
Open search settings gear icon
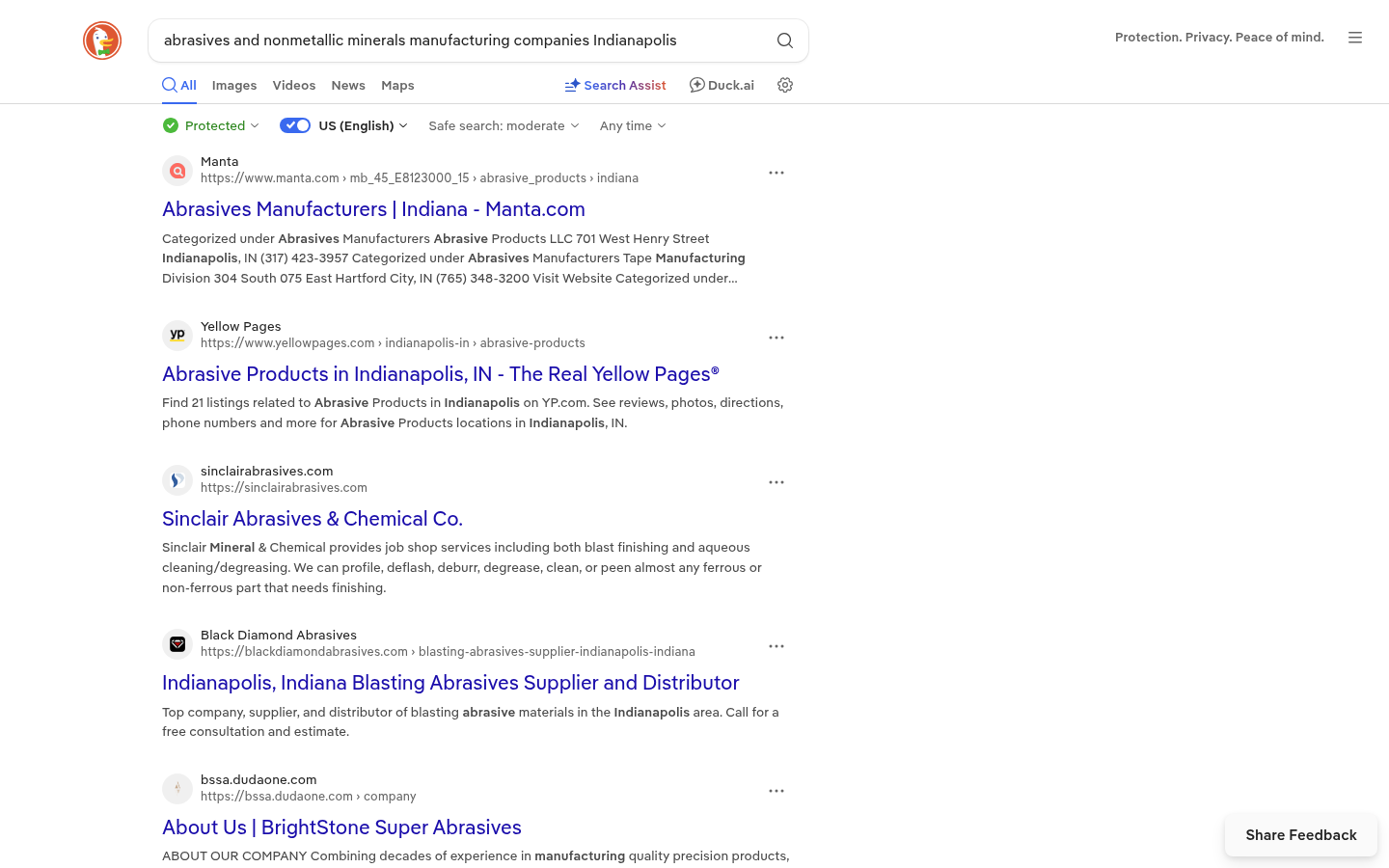click(x=785, y=85)
